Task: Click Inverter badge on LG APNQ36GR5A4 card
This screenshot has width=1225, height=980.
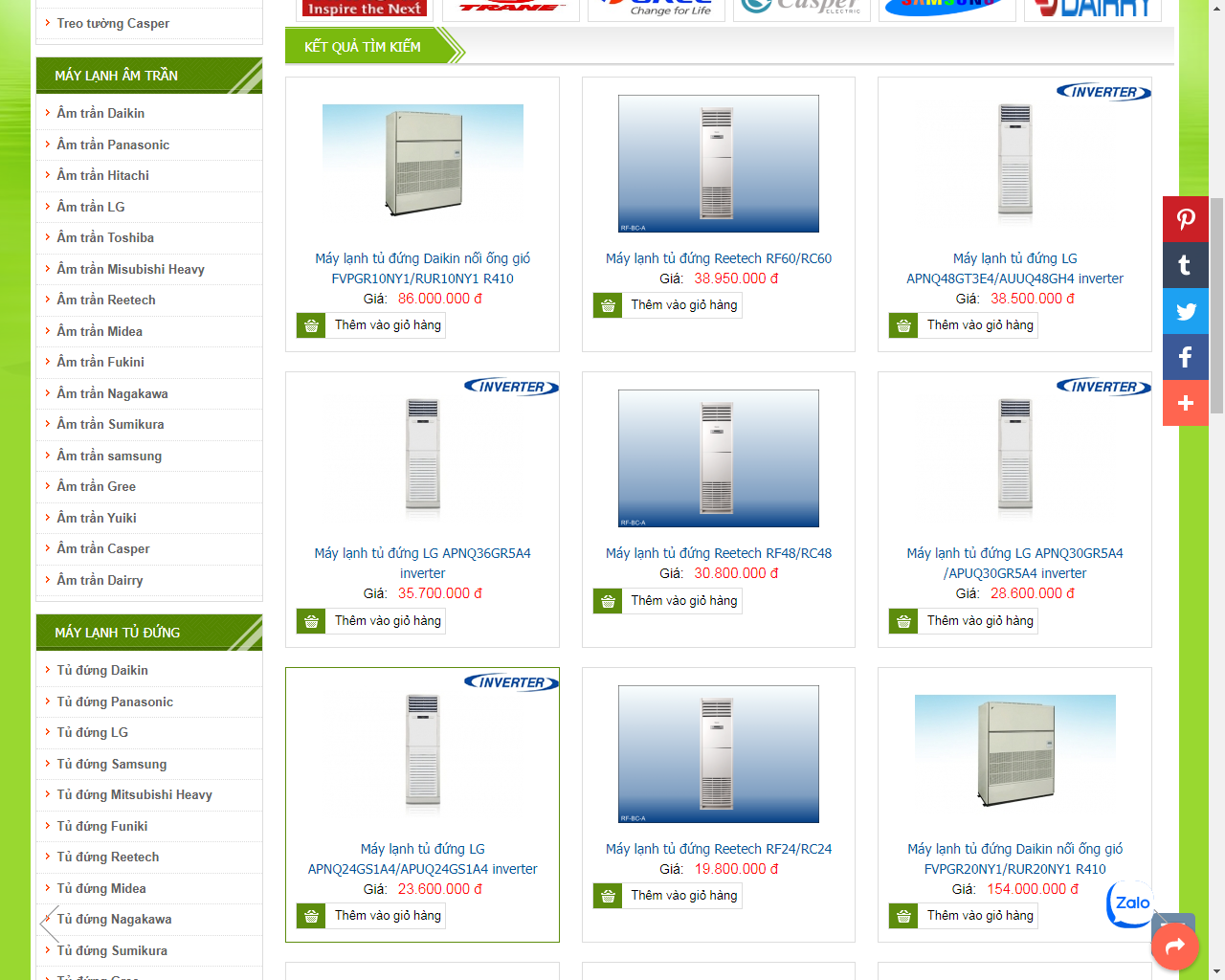Action: tap(511, 387)
